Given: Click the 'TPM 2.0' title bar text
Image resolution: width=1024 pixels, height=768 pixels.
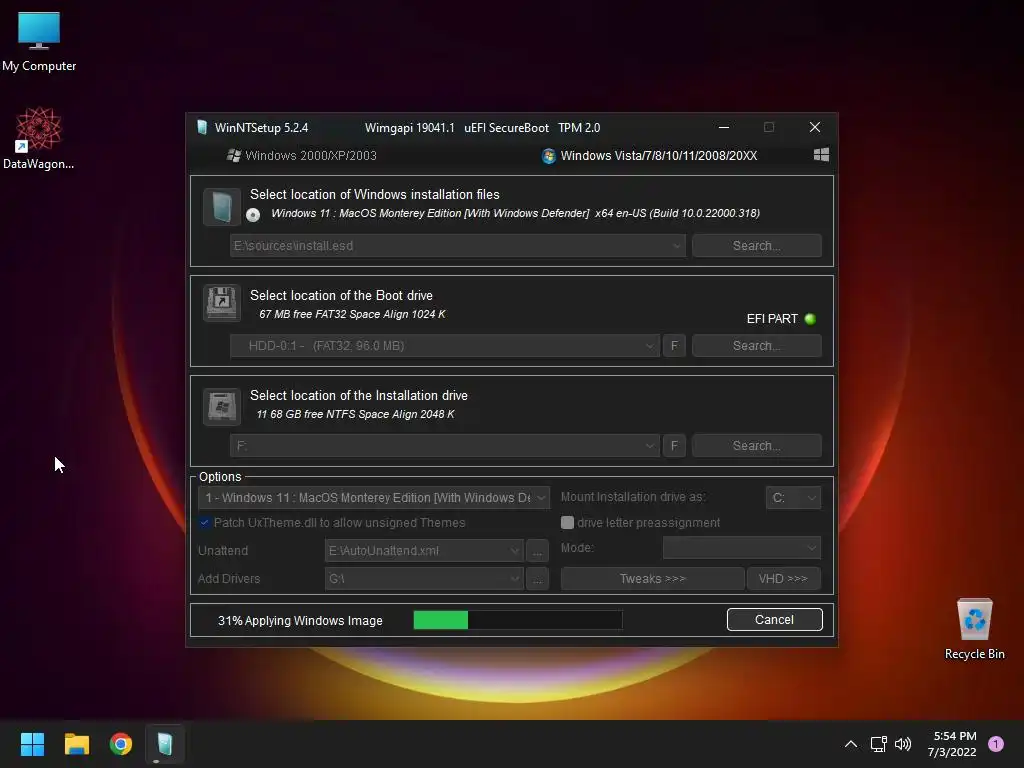Looking at the screenshot, I should coord(579,128).
